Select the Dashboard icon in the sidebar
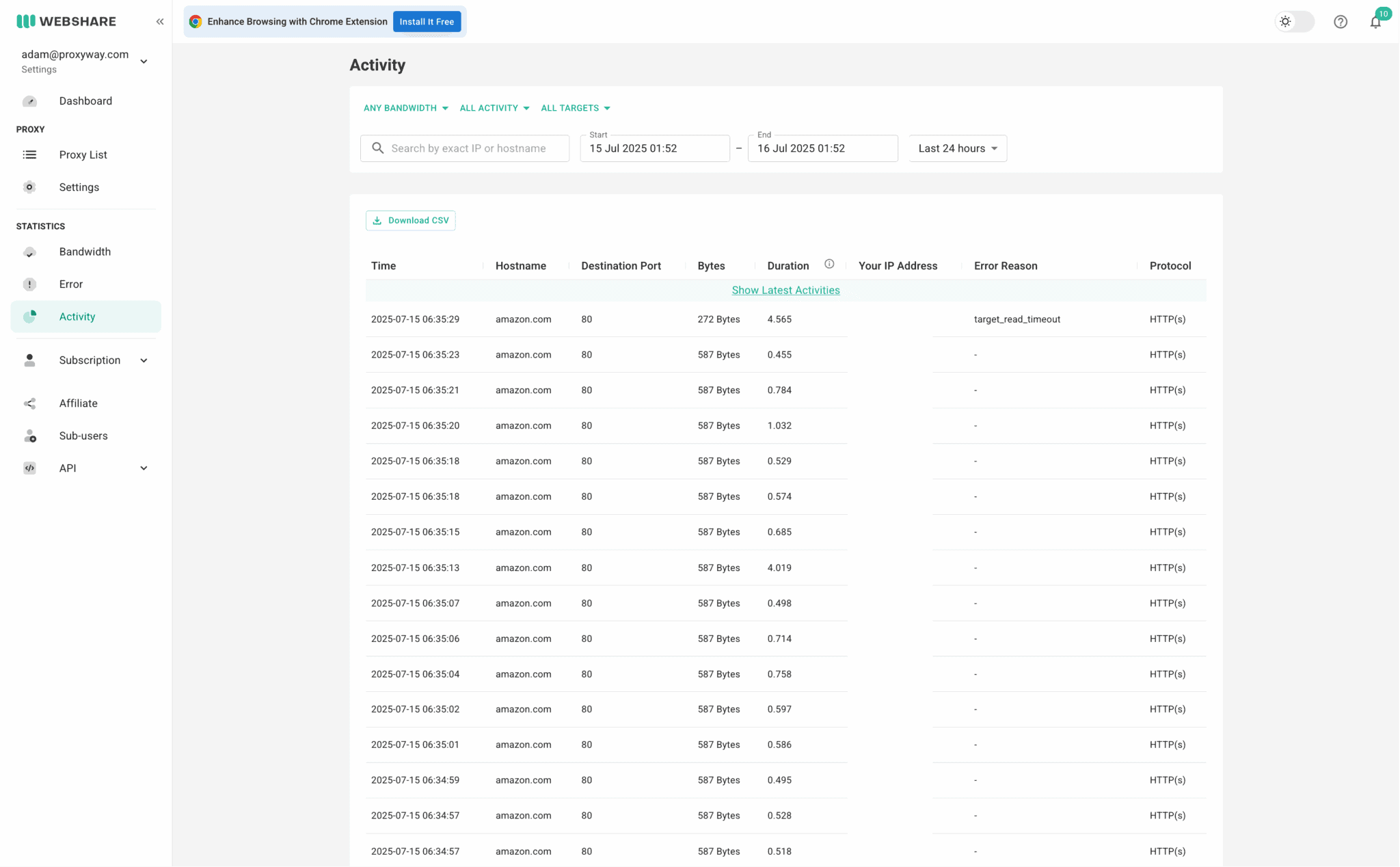The height and width of the screenshot is (867, 1400). 30,101
